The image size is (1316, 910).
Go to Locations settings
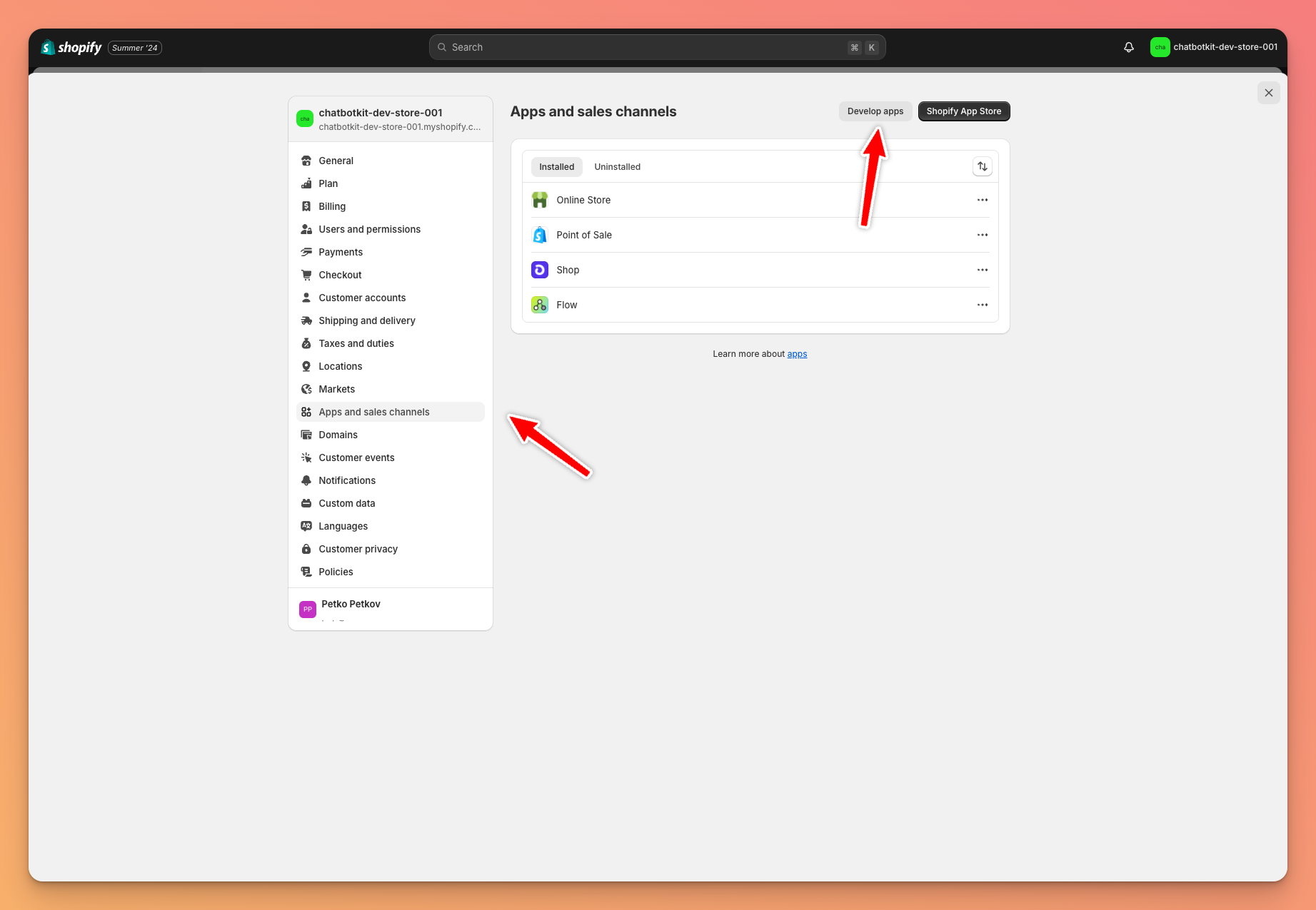[390, 366]
